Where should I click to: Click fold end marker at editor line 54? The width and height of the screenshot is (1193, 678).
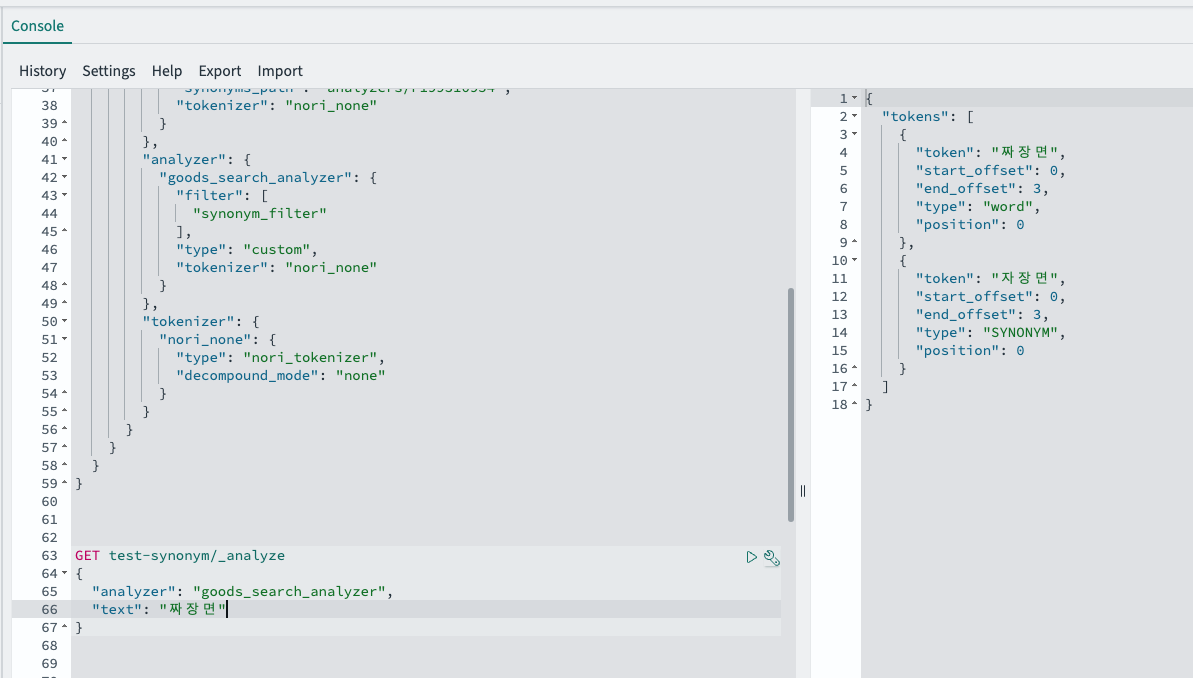point(65,393)
